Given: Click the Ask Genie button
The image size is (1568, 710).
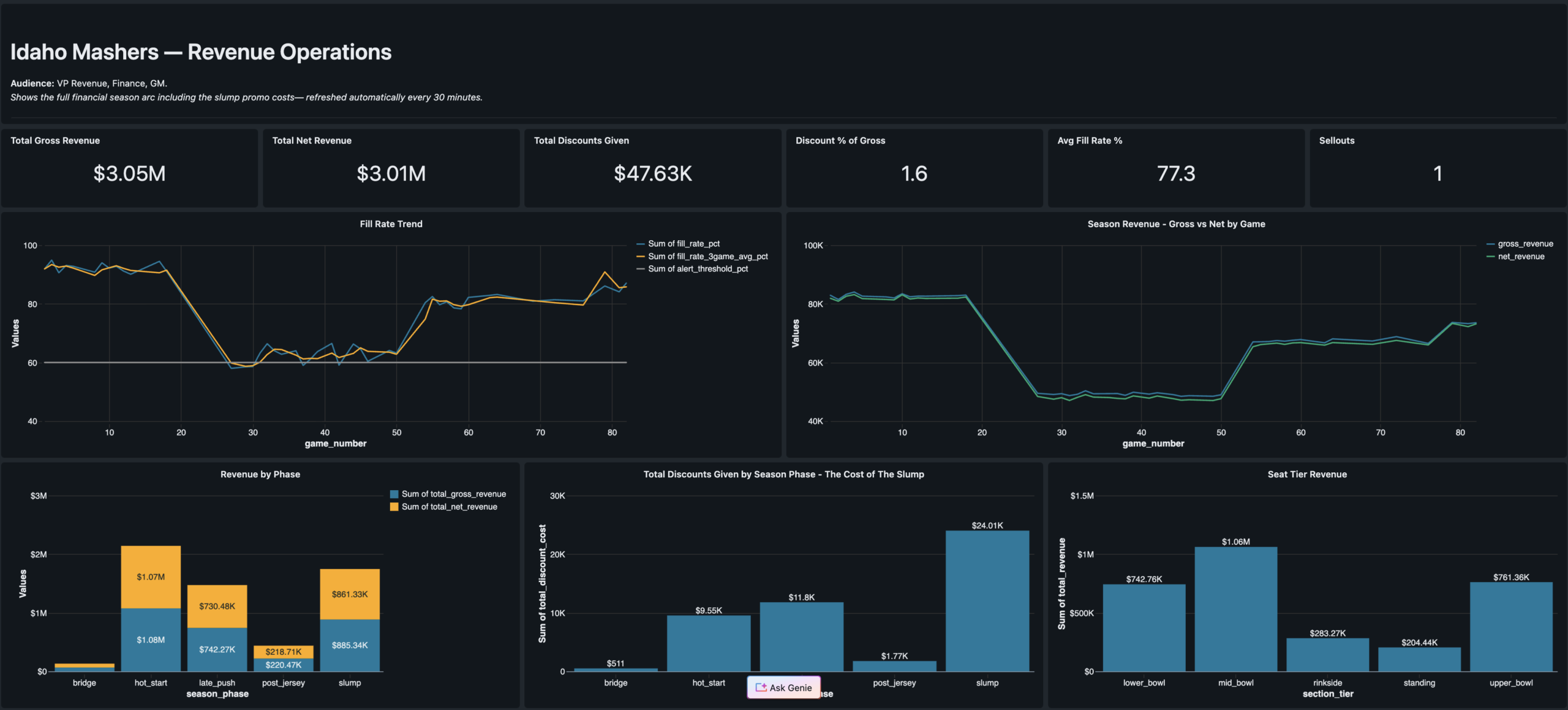Looking at the screenshot, I should click(x=783, y=687).
